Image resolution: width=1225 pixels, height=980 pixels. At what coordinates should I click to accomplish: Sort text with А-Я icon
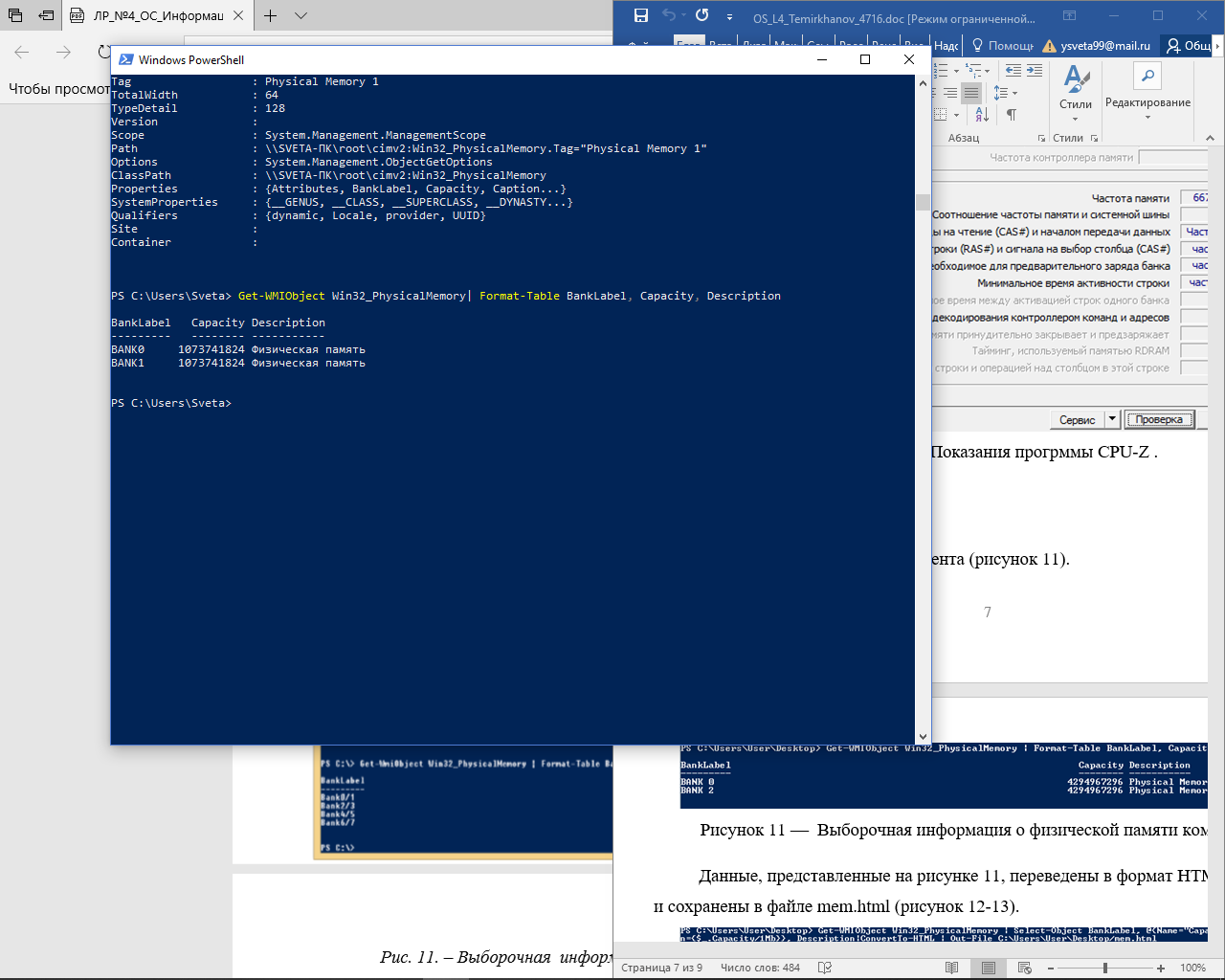coord(982,115)
